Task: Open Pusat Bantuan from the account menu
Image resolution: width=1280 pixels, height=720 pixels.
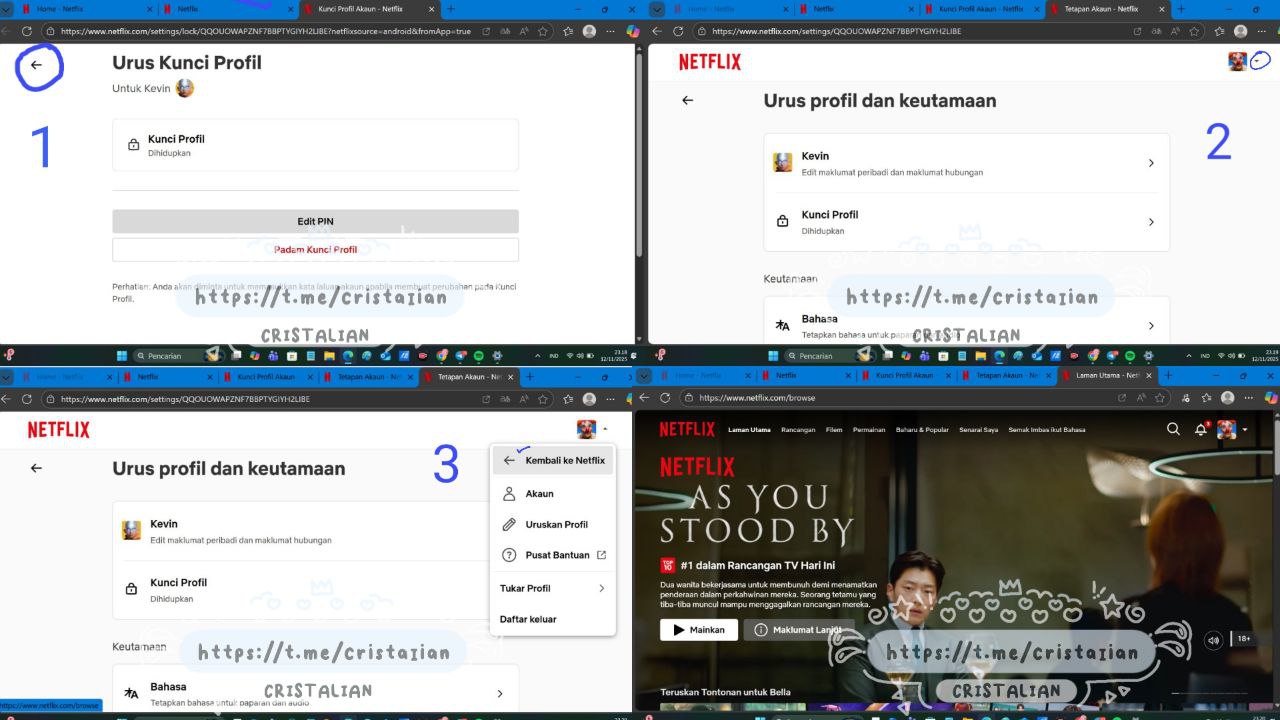Action: (553, 555)
